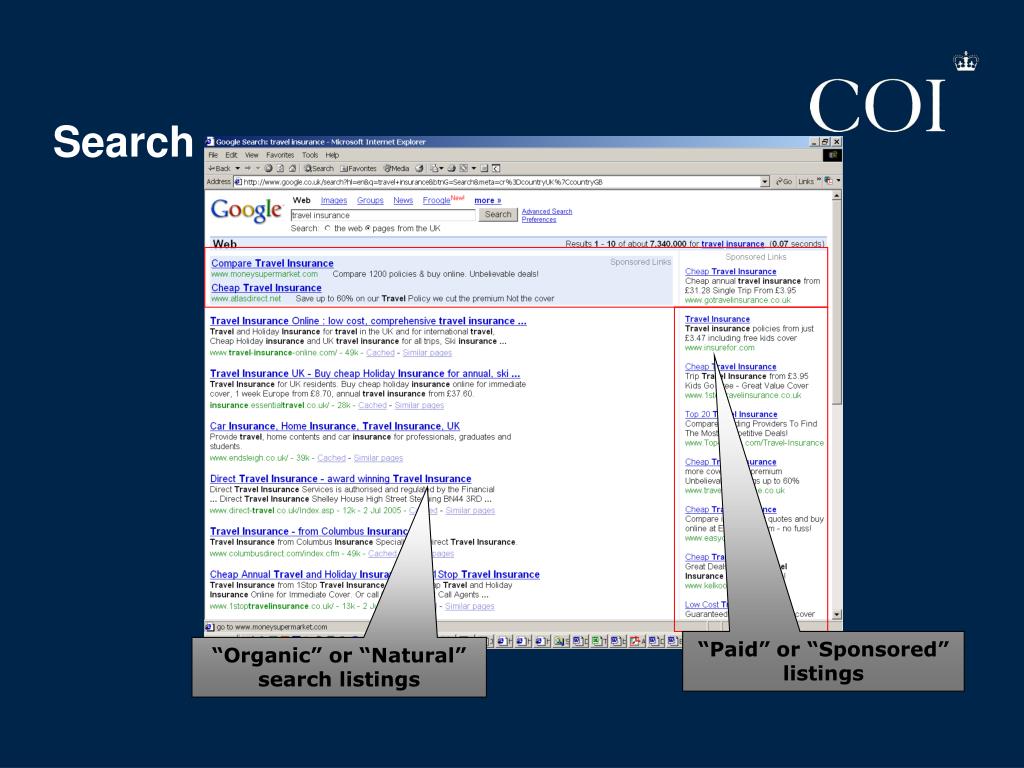Viewport: 1024px width, 768px height.
Task: Open Similar pages link for endsleigh.co.uk result
Action: 378,458
